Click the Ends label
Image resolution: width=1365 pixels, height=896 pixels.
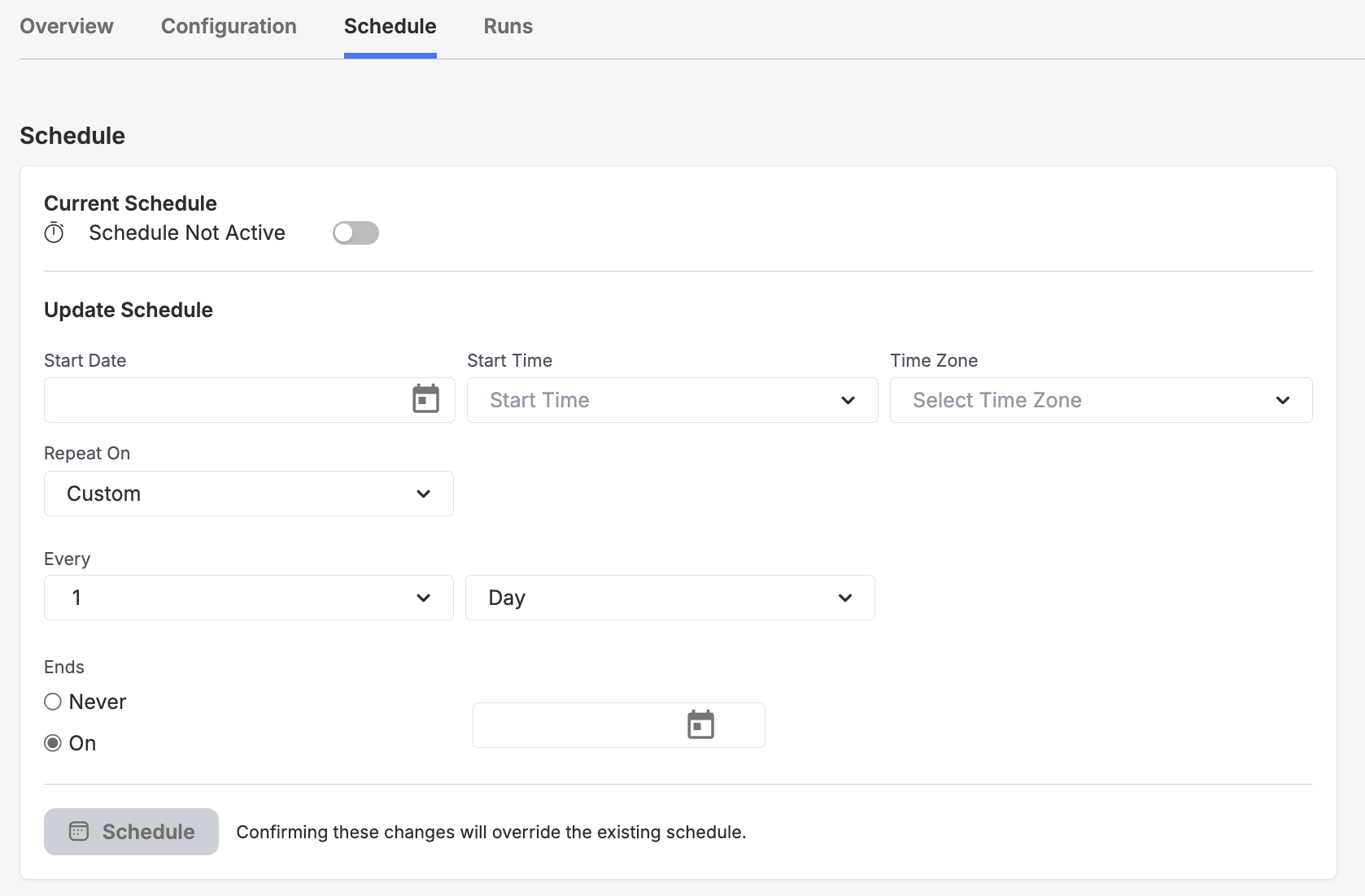(x=64, y=667)
